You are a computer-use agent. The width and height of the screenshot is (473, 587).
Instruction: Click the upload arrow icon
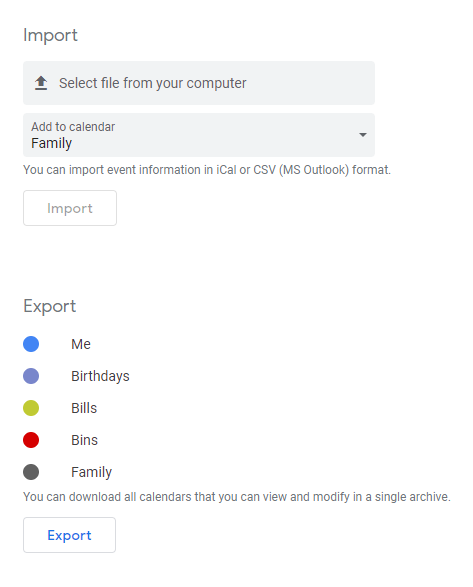41,83
